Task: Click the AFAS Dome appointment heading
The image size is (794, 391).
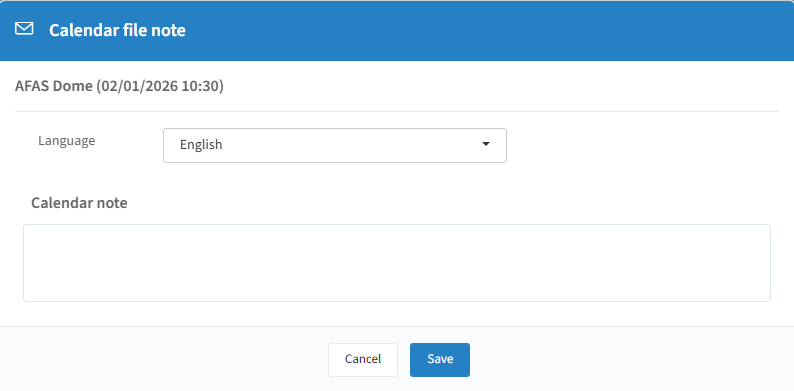Action: pyautogui.click(x=120, y=86)
